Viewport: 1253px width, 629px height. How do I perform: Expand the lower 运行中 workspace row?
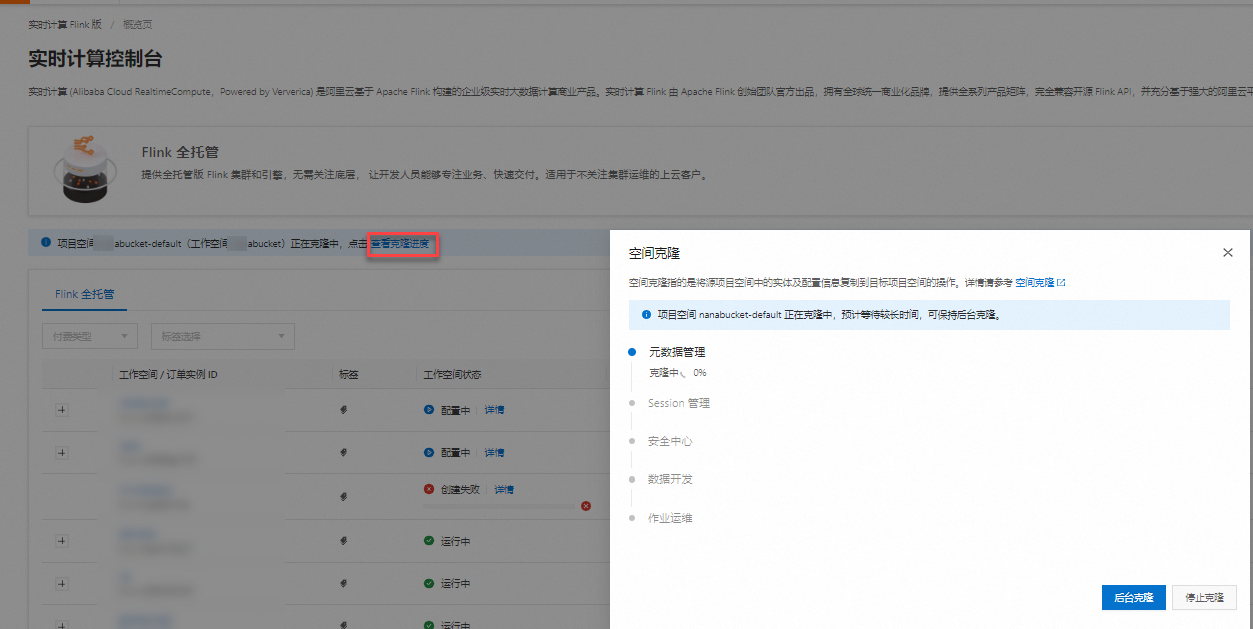pos(62,583)
